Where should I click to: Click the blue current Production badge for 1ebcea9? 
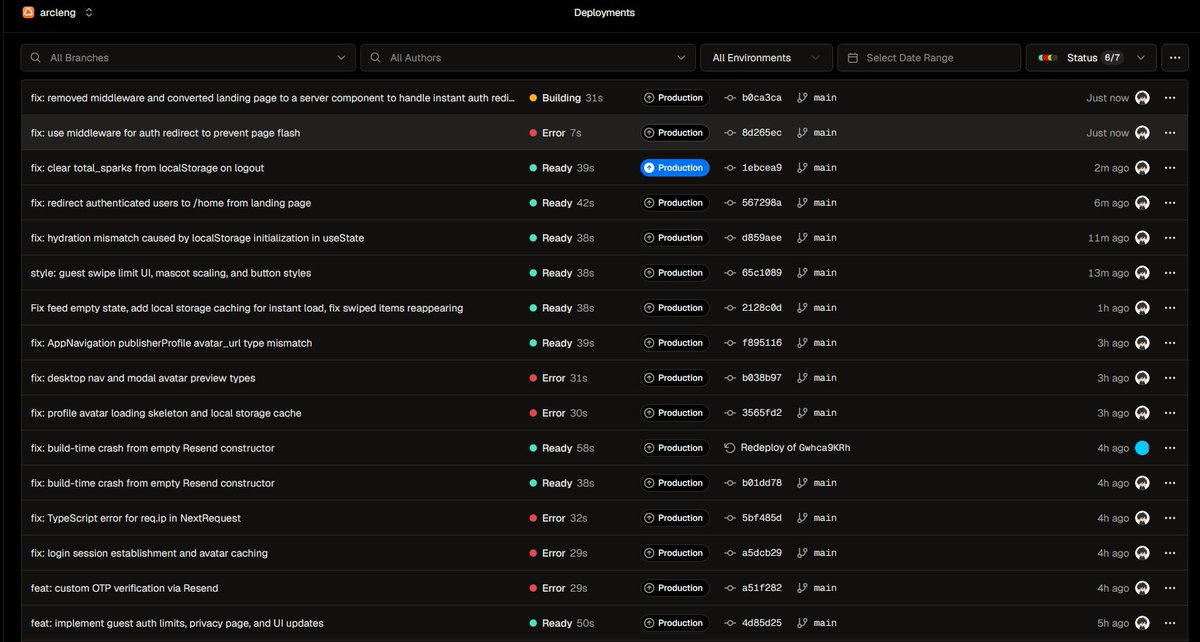[x=675, y=168]
